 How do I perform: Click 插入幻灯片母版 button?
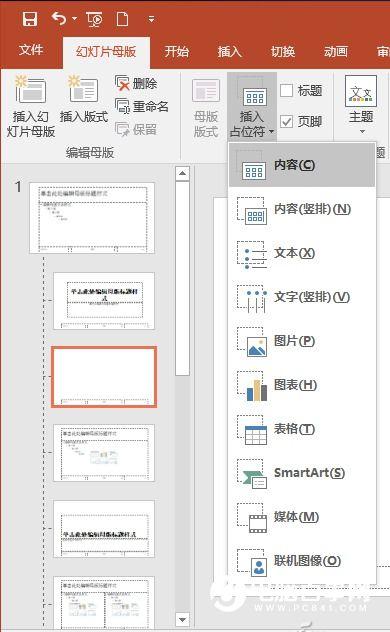tap(31, 107)
